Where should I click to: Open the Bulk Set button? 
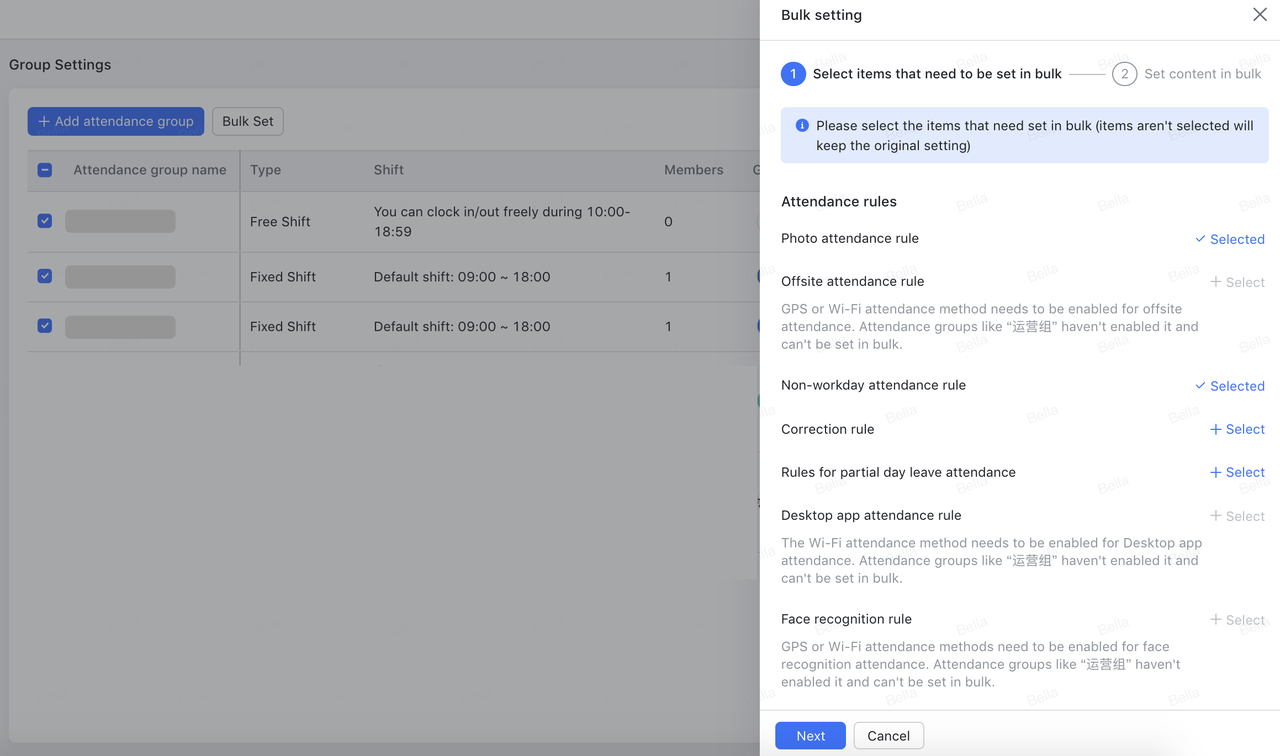pyautogui.click(x=247, y=121)
